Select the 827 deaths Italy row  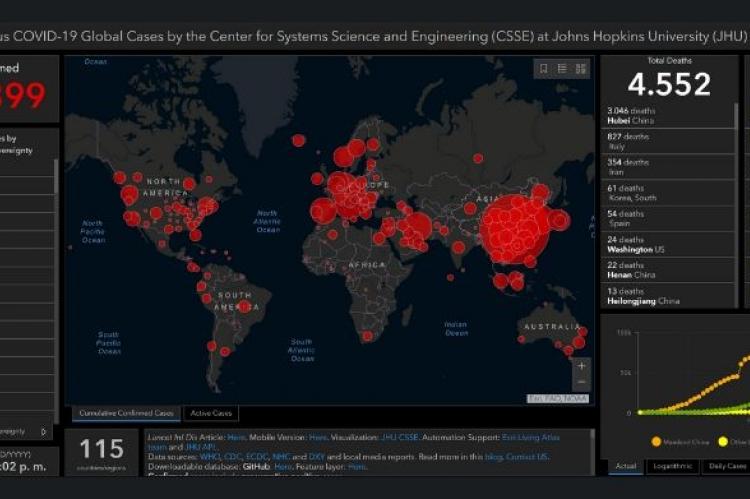click(667, 141)
